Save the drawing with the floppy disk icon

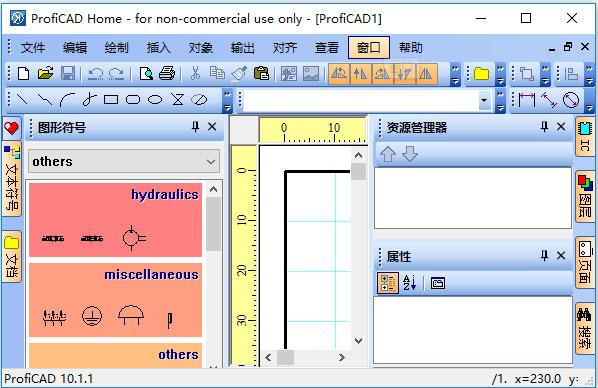68,74
